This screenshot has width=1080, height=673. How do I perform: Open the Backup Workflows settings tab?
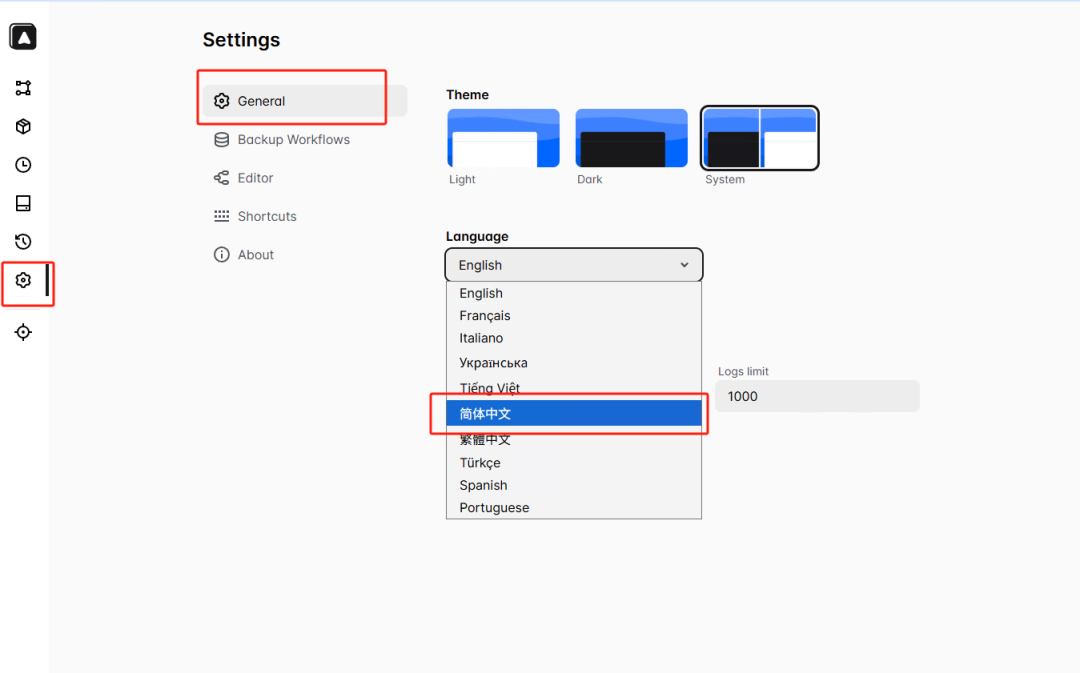click(x=293, y=140)
